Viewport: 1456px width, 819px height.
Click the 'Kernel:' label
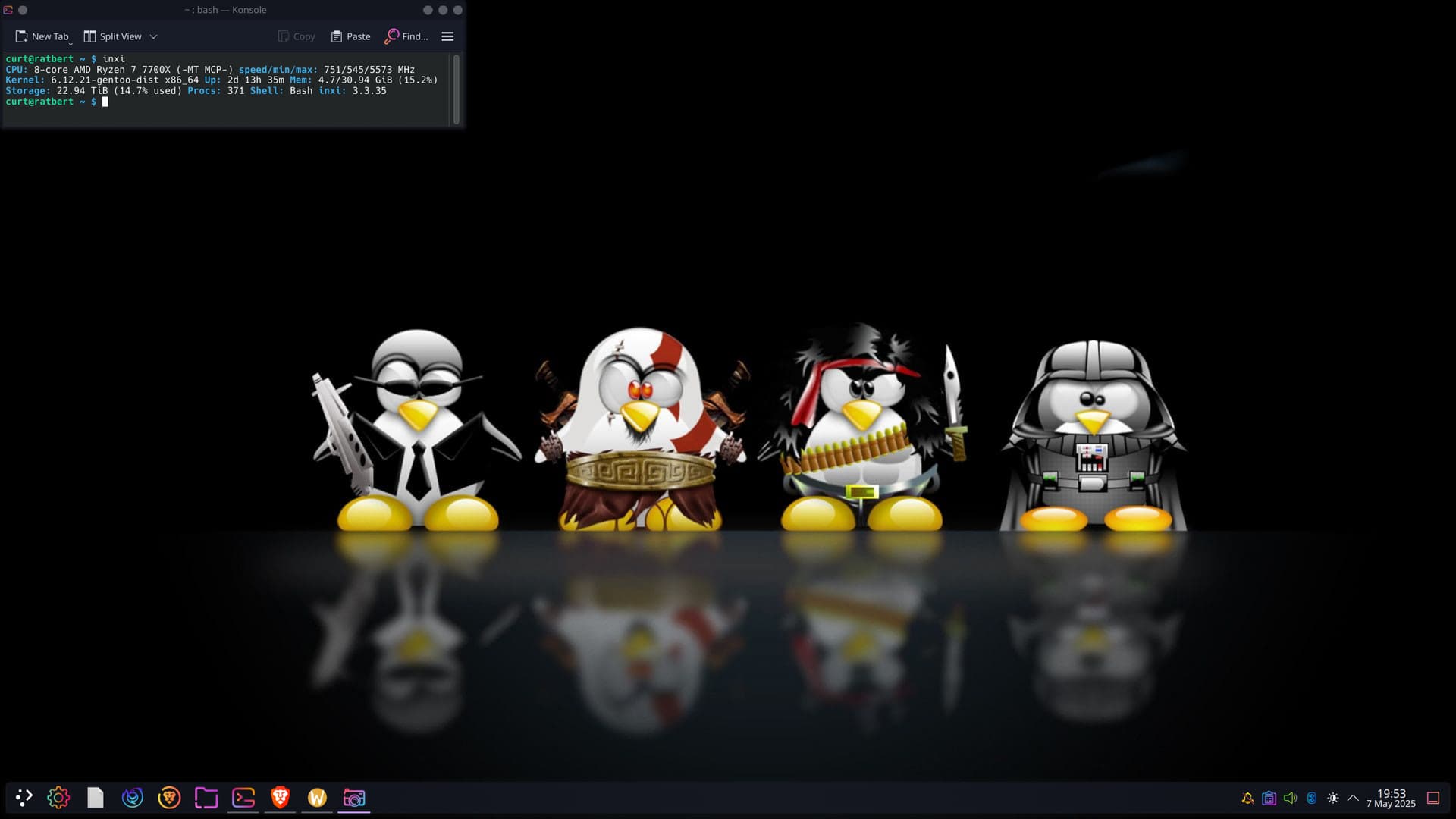click(25, 80)
